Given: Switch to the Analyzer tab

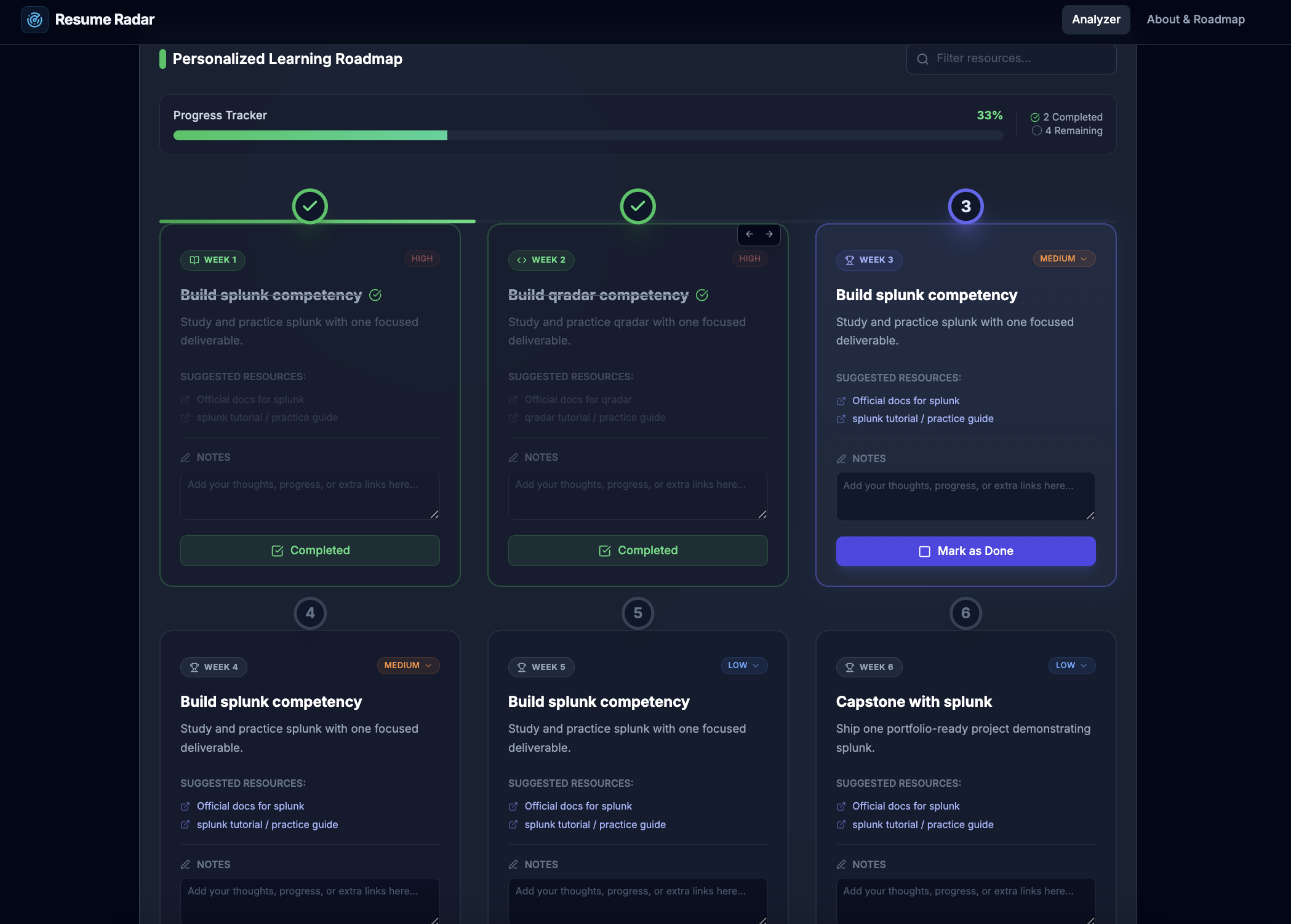Looking at the screenshot, I should coord(1095,20).
